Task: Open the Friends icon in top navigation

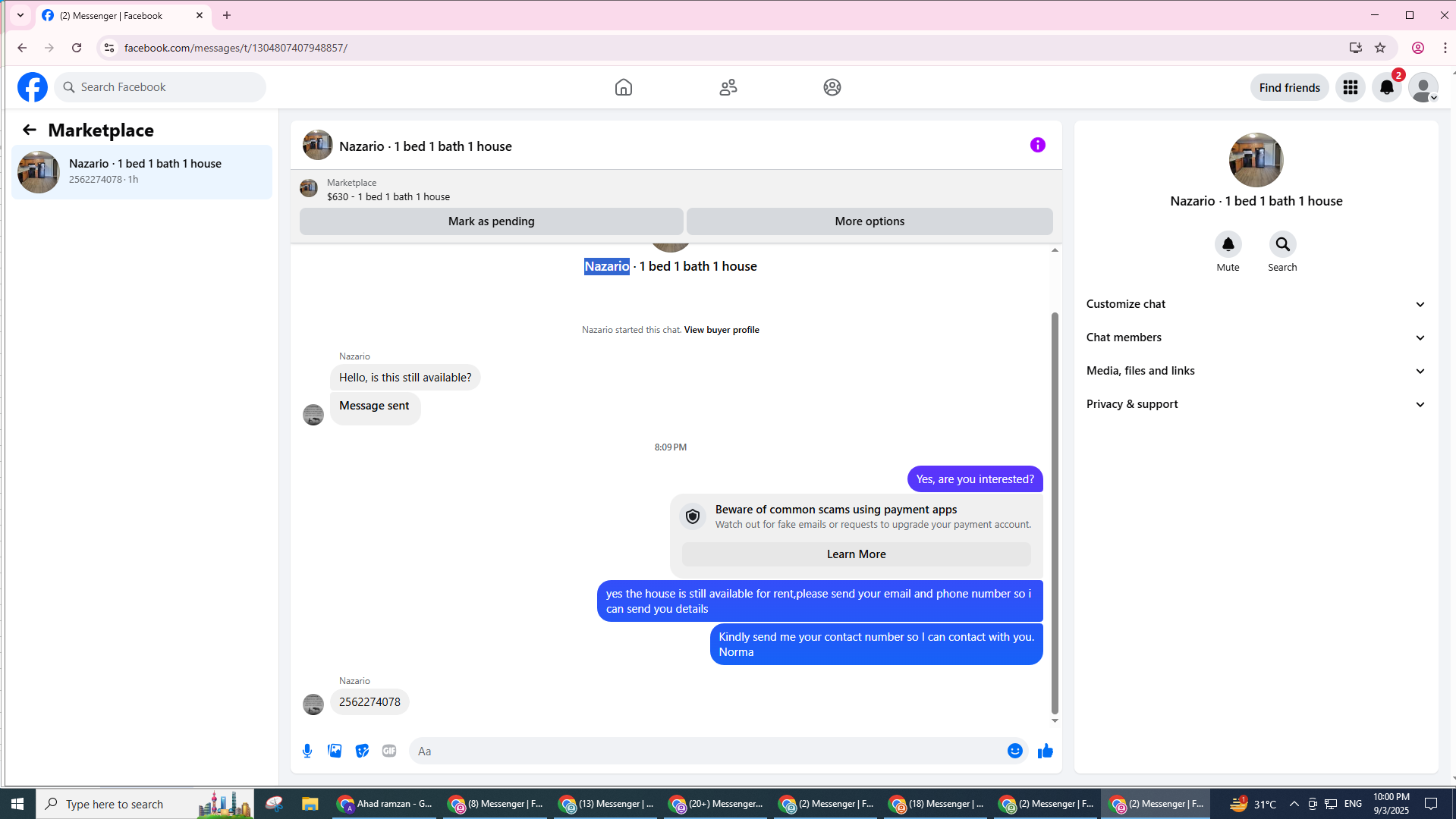Action: pos(728,87)
